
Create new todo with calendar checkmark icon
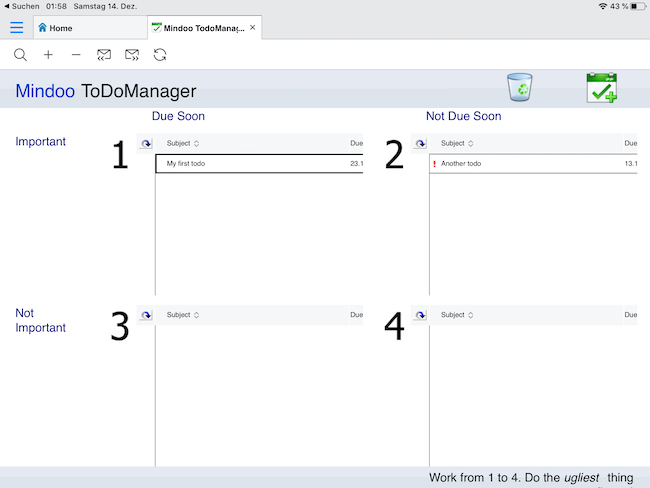coord(601,88)
